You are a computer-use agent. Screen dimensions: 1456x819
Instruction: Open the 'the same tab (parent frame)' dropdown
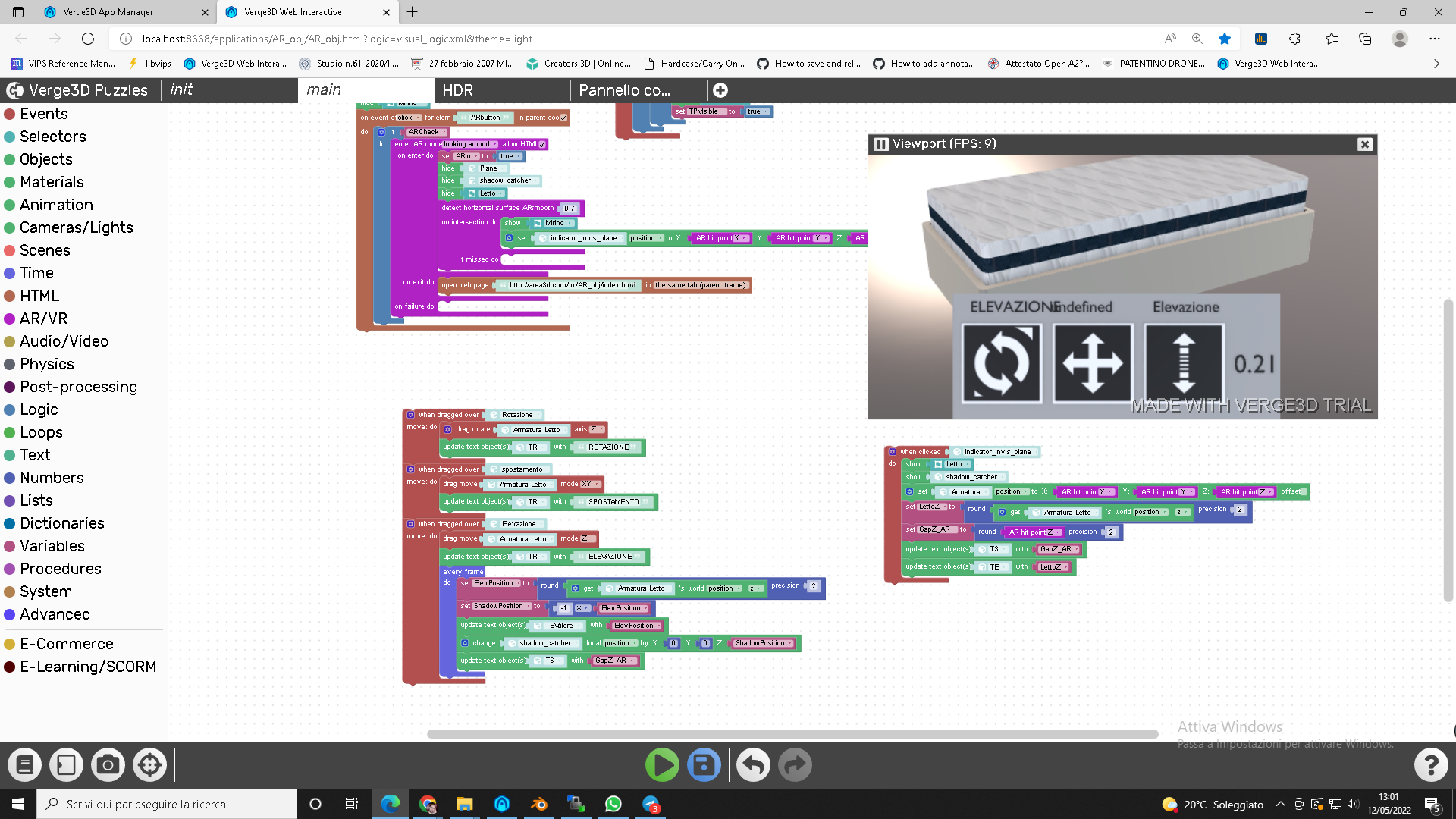point(701,285)
